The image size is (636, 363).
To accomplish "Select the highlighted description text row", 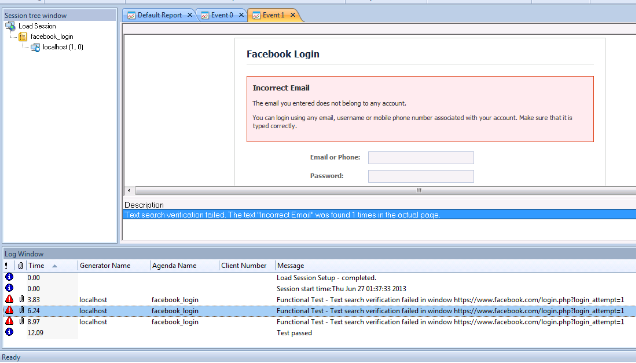I will coord(379,215).
